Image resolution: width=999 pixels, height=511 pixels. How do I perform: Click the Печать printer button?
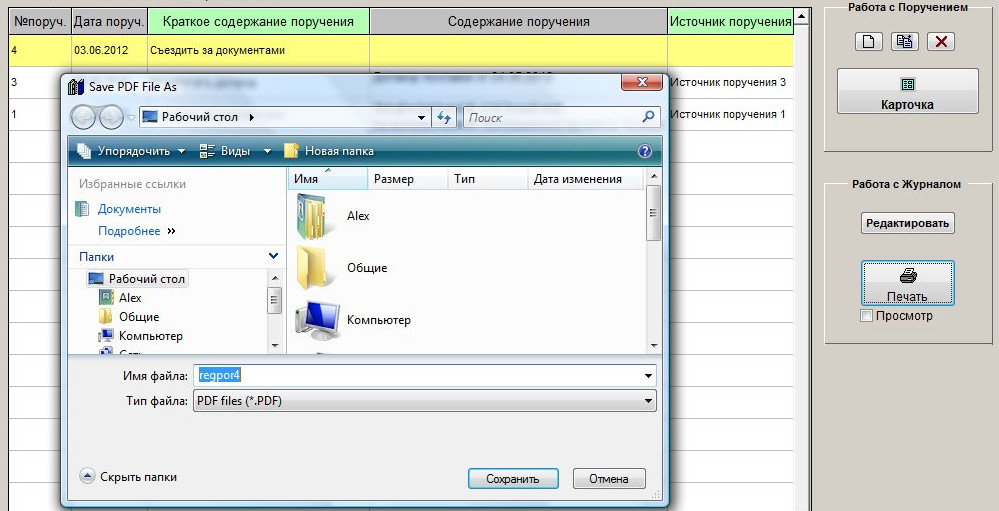tap(907, 283)
